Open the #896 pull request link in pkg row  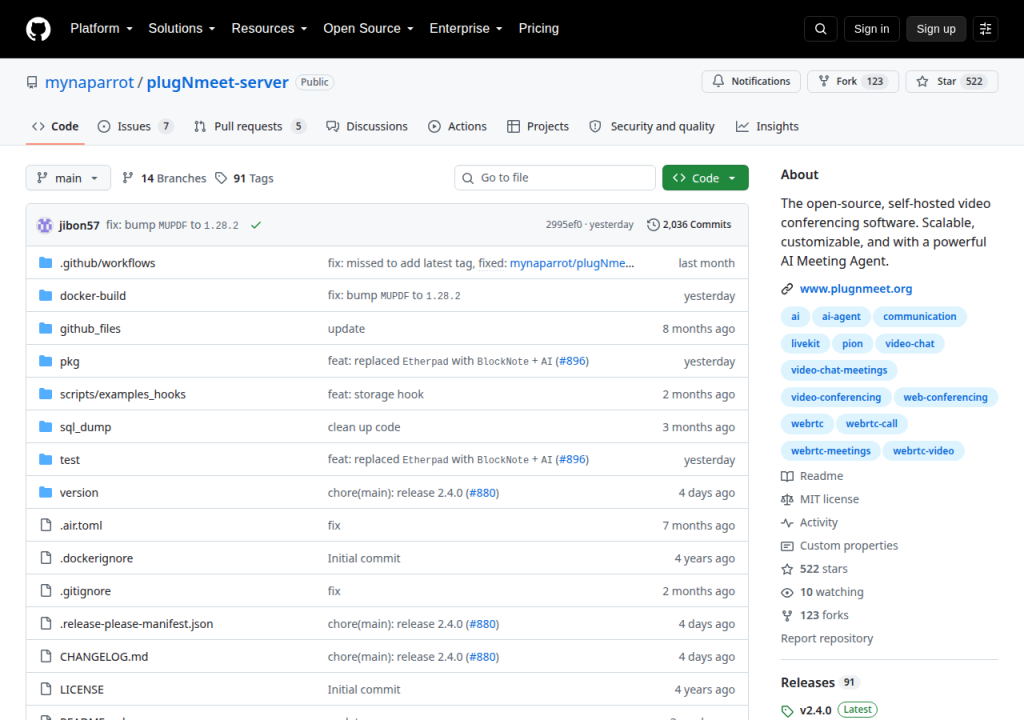572,361
